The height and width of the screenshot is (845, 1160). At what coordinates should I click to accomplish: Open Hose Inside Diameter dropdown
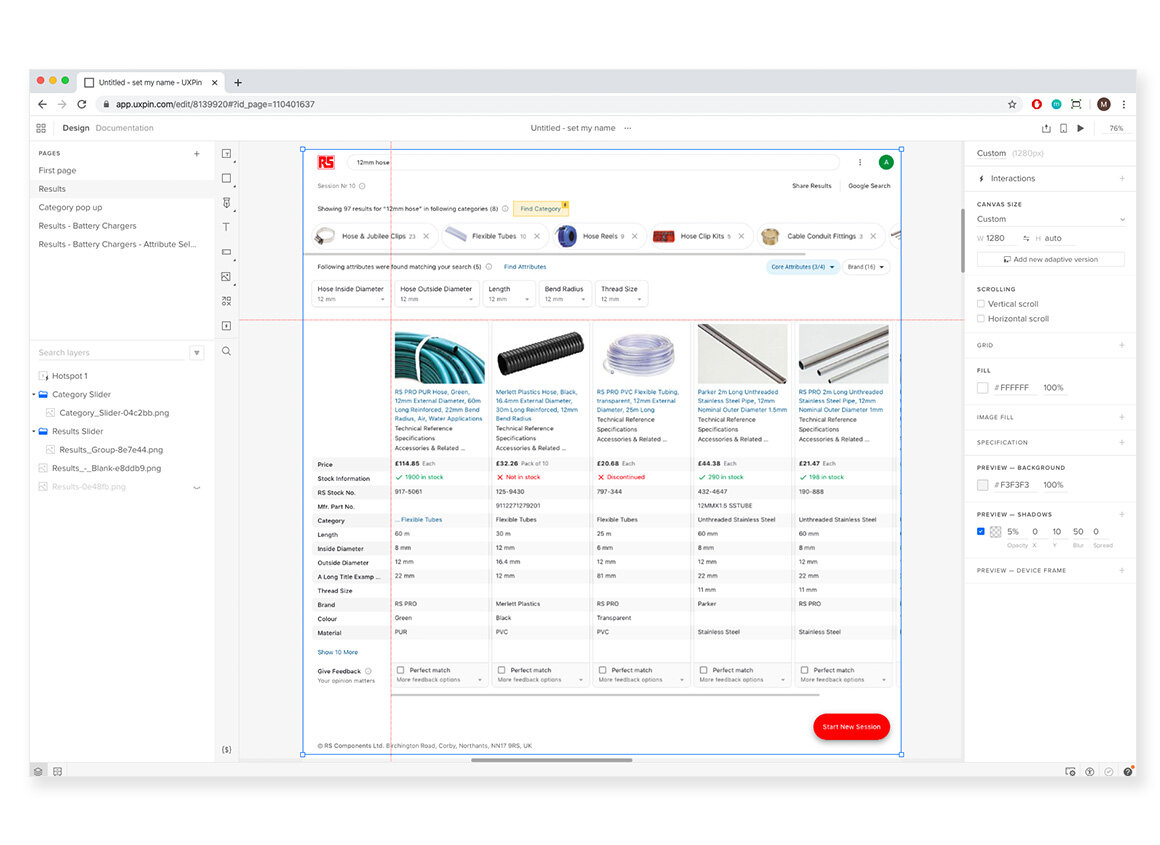(x=351, y=294)
